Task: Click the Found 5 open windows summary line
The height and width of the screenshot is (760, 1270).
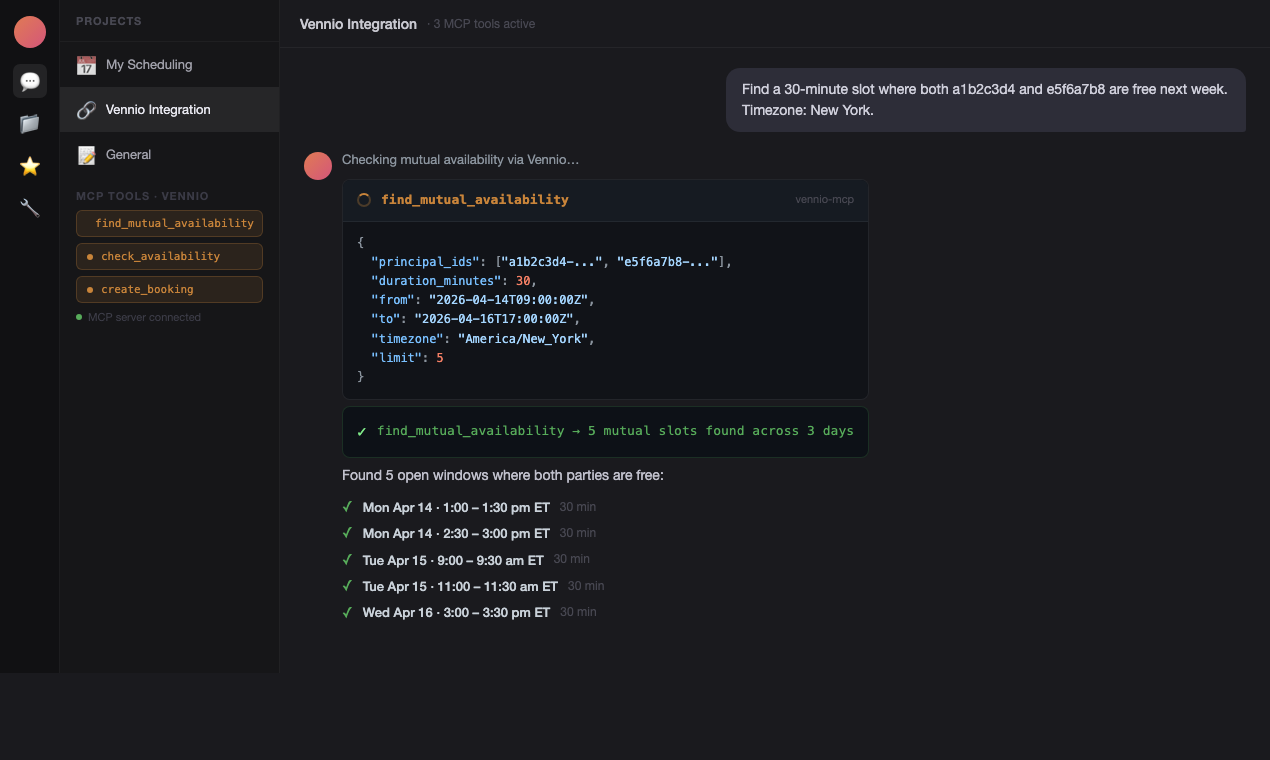Action: (x=503, y=476)
